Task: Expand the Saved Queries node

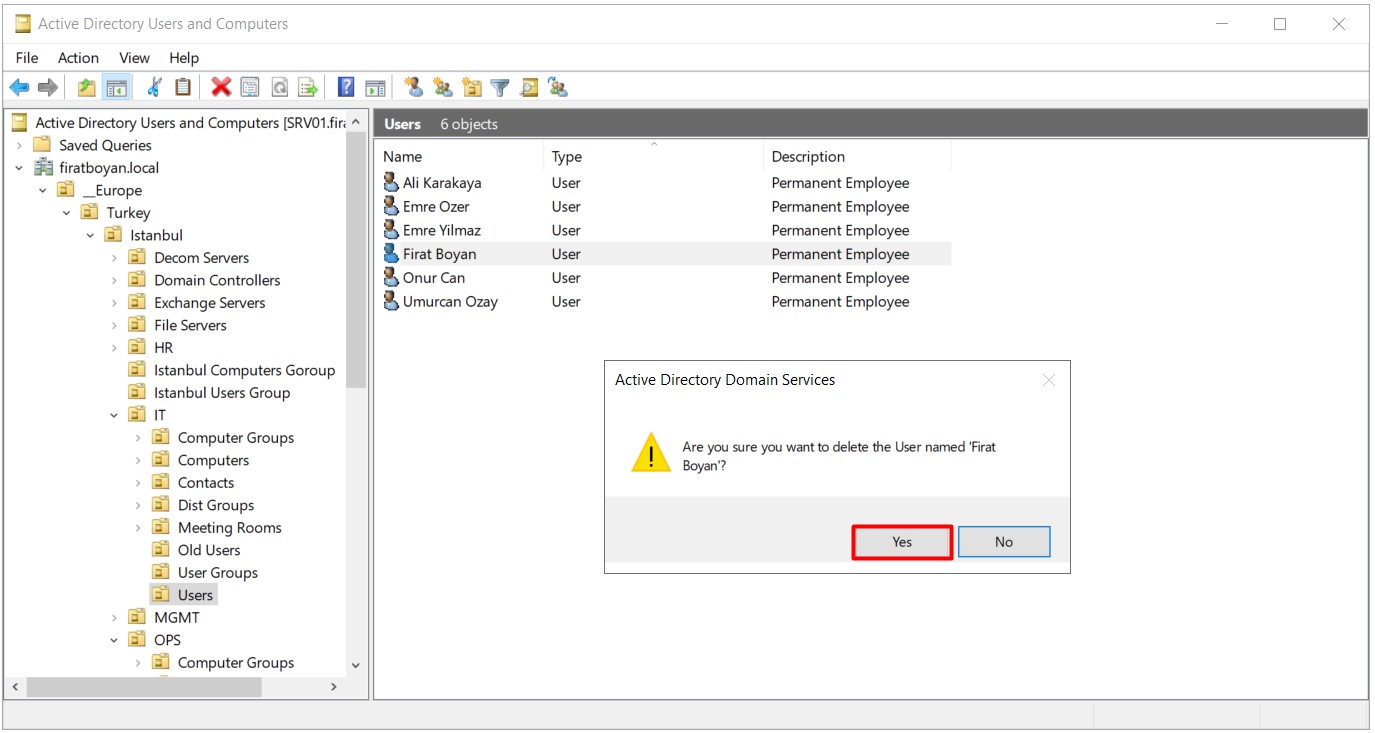Action: (x=19, y=145)
